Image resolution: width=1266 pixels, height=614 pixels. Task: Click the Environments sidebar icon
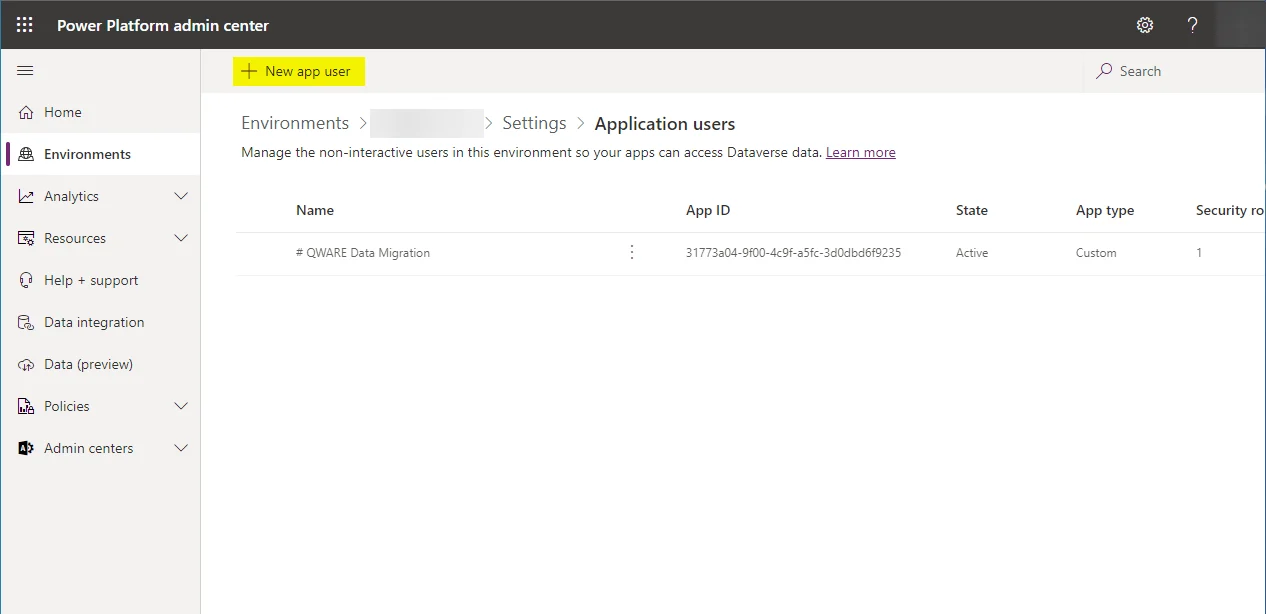[27, 154]
